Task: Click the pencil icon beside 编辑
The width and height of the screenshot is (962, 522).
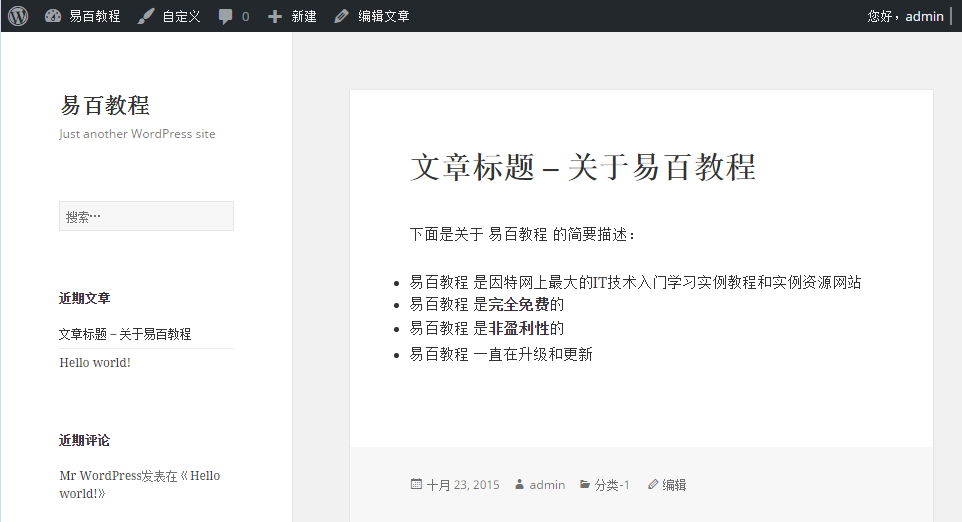Action: [653, 484]
